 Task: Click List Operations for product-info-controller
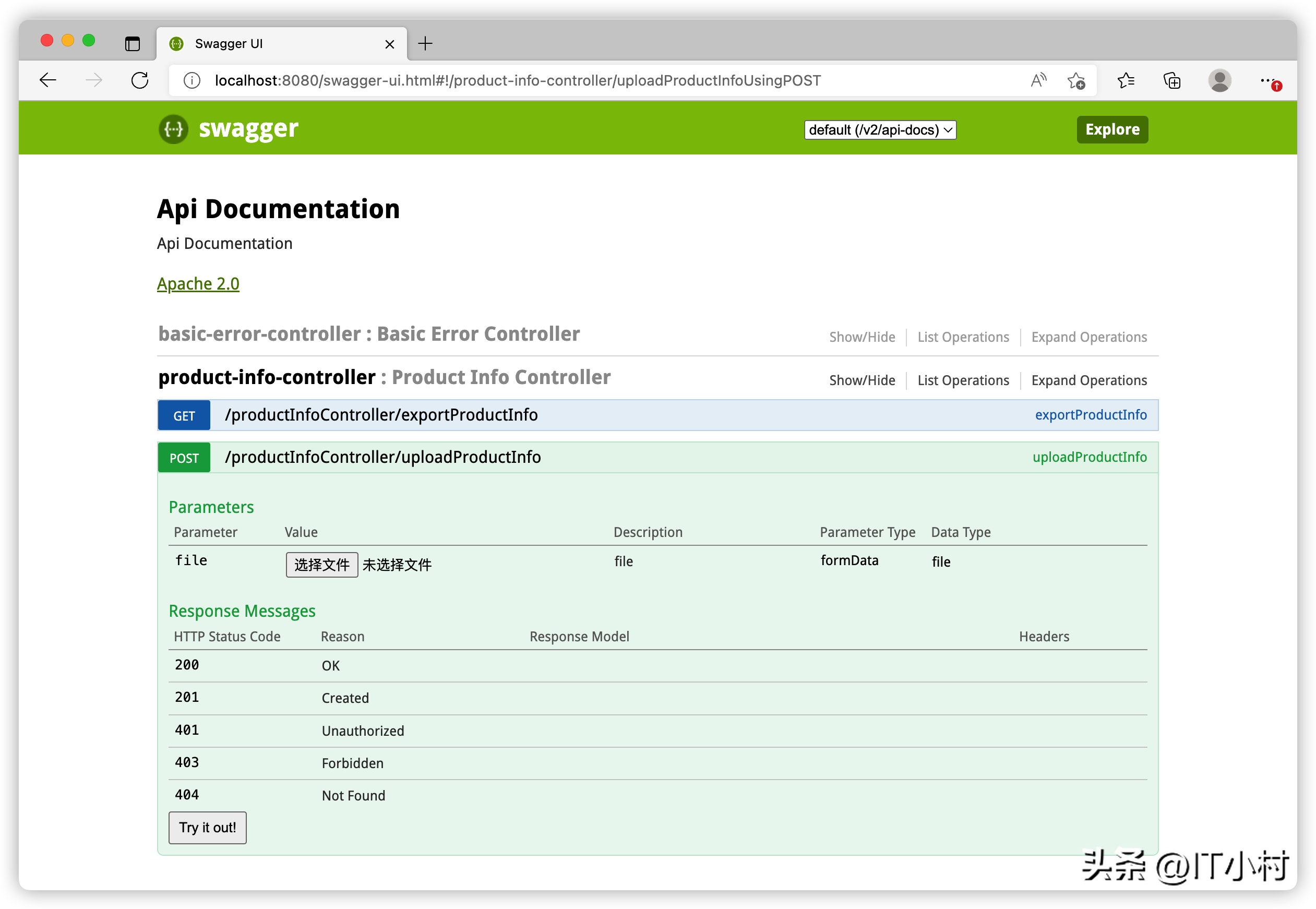pyautogui.click(x=963, y=380)
